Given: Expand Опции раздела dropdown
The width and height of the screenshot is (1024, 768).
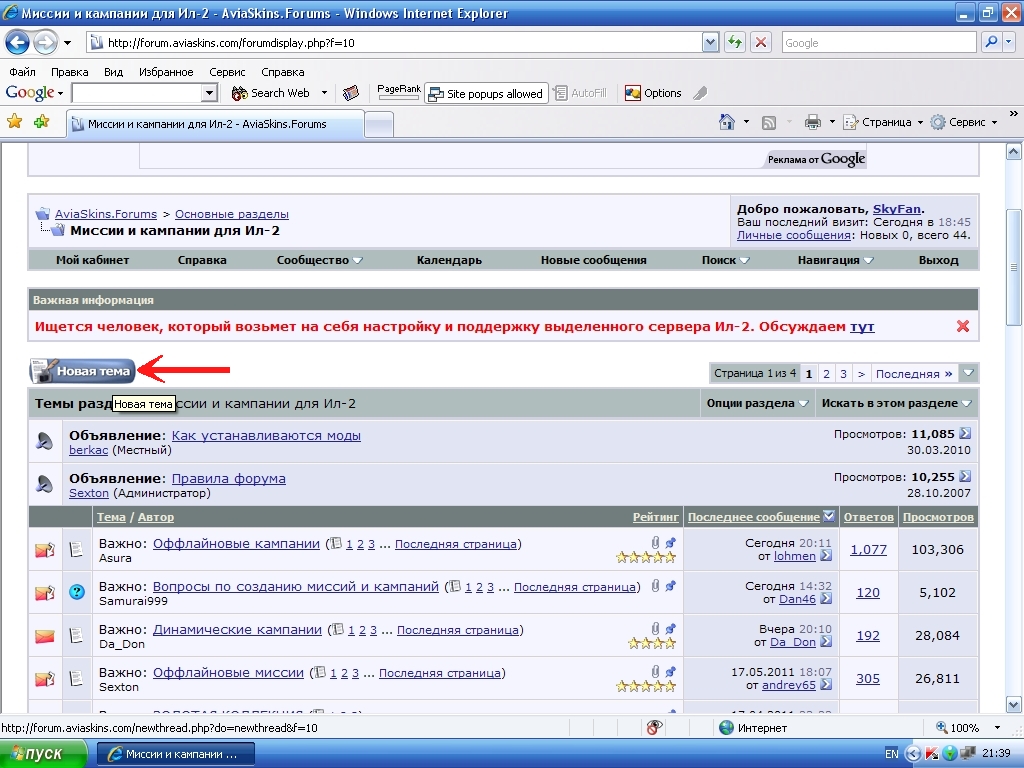Looking at the screenshot, I should 758,404.
